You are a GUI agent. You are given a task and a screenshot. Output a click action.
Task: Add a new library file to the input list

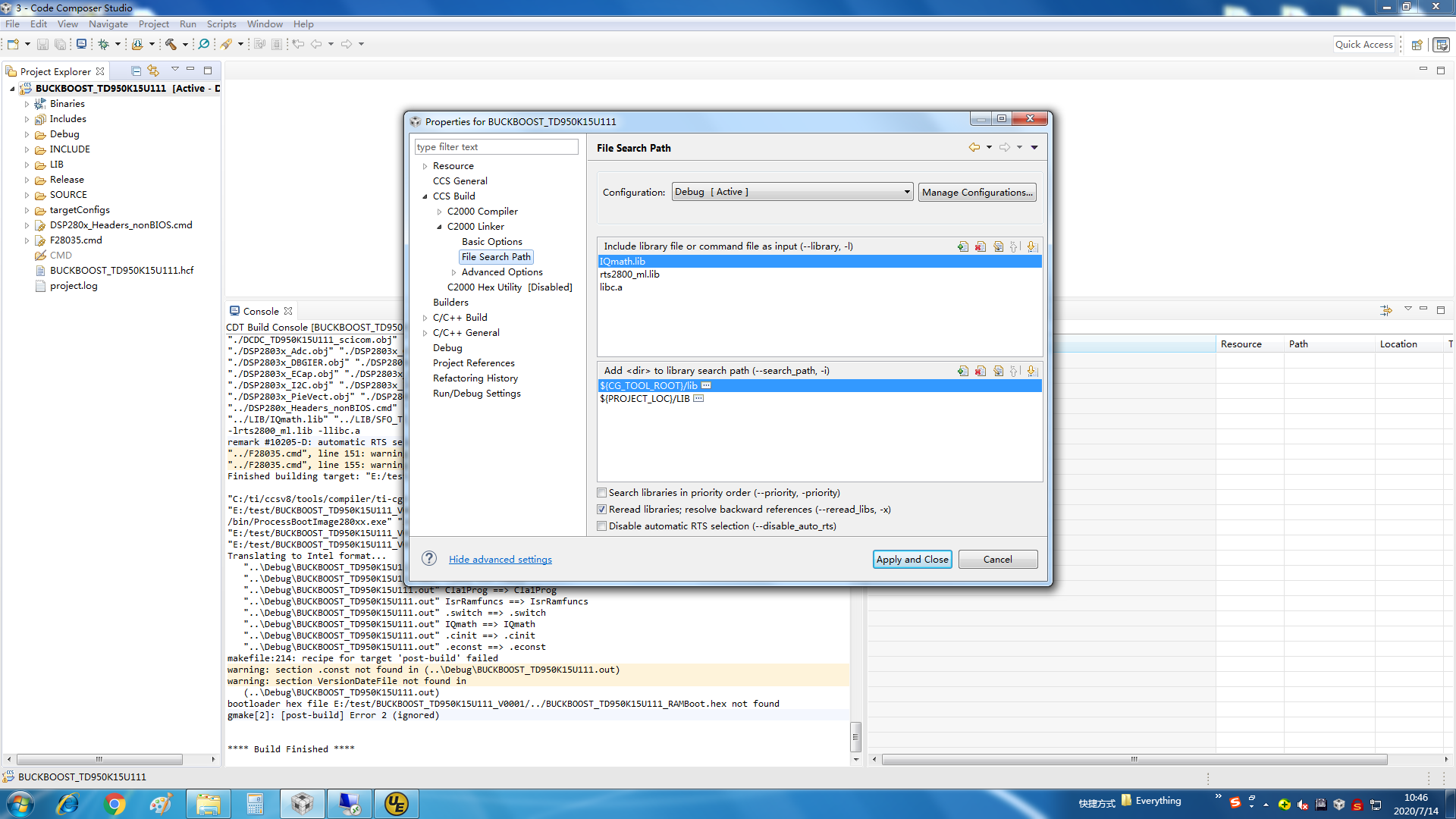(x=962, y=246)
